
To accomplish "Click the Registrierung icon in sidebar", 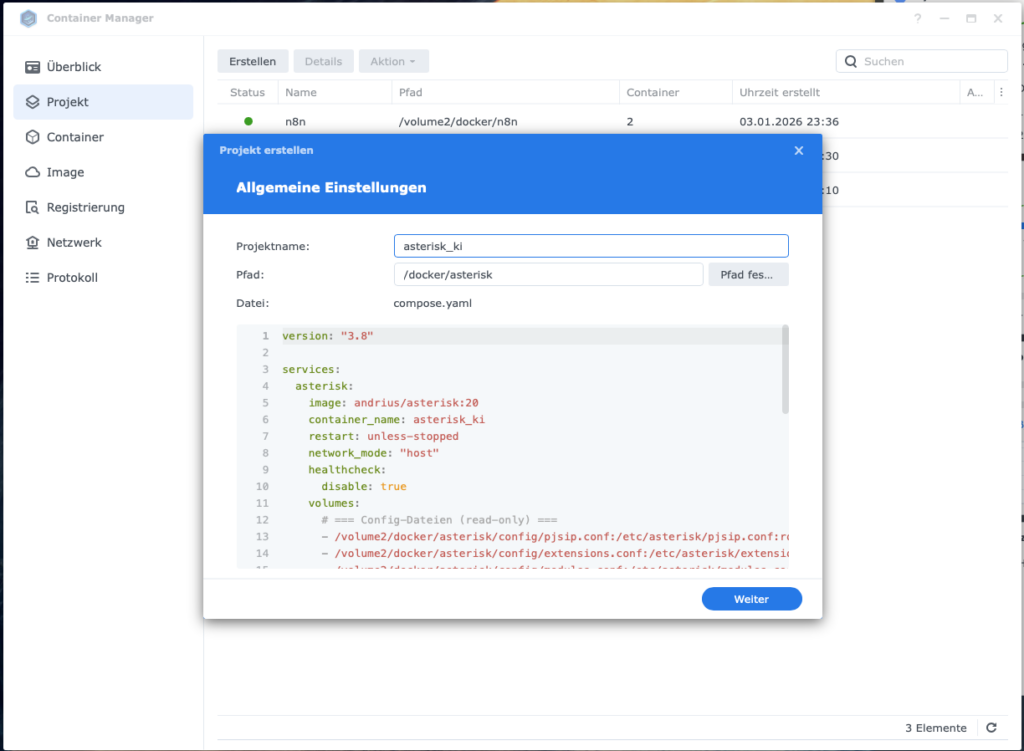I will [x=32, y=207].
